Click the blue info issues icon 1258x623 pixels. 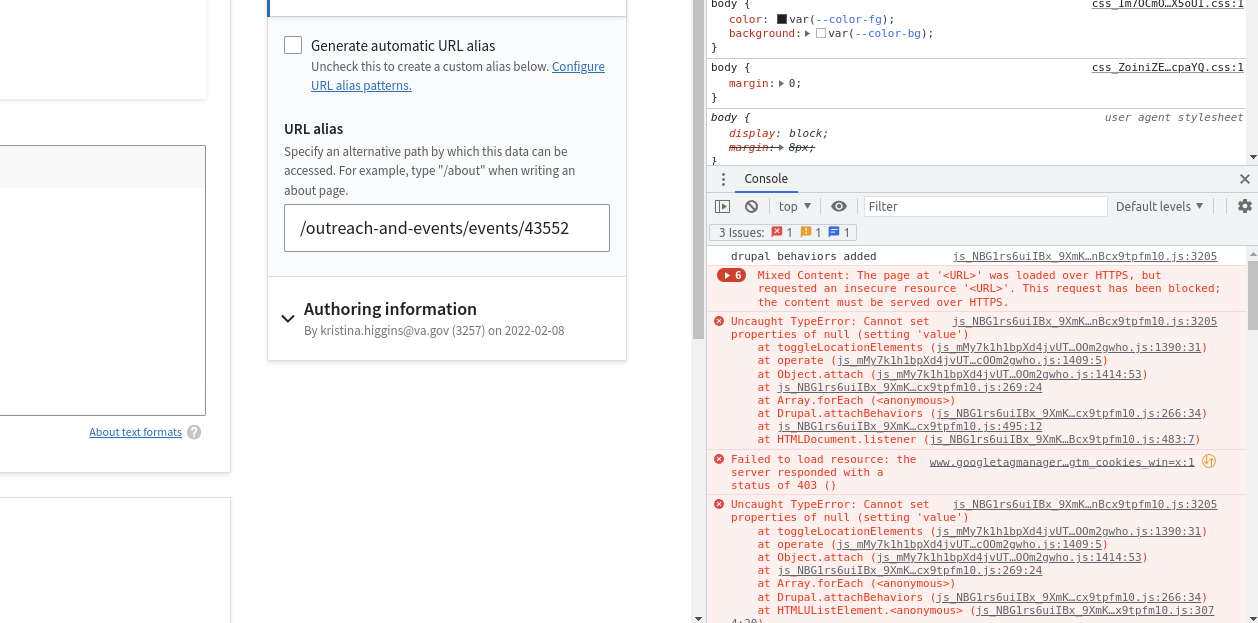834,232
